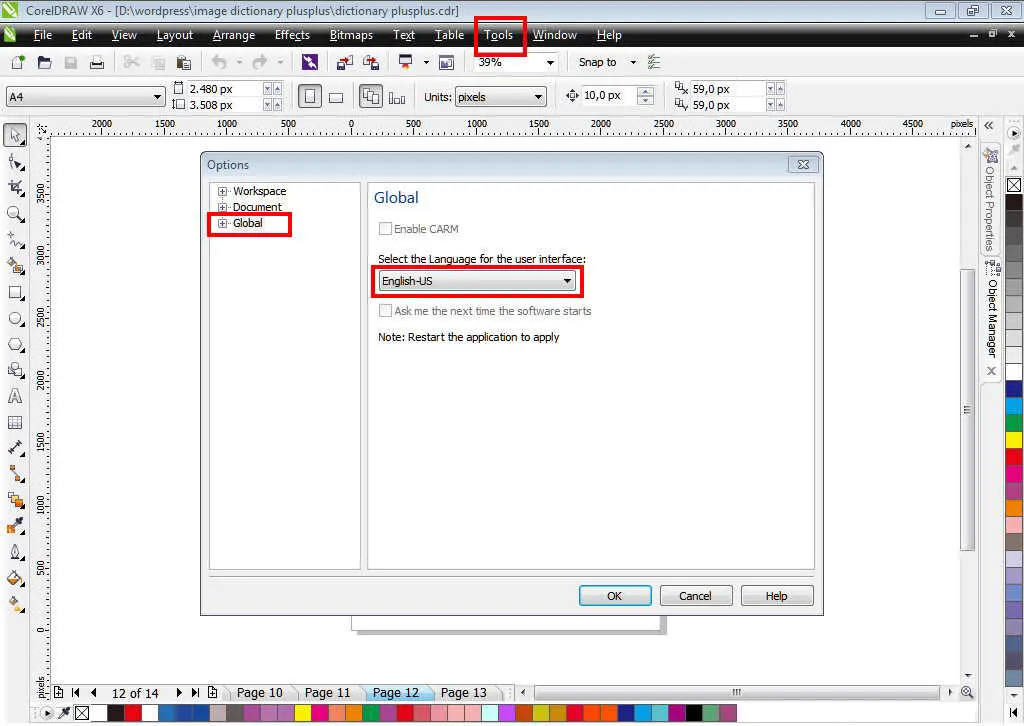Go to next page arrow
The height and width of the screenshot is (726, 1024).
pyautogui.click(x=179, y=693)
